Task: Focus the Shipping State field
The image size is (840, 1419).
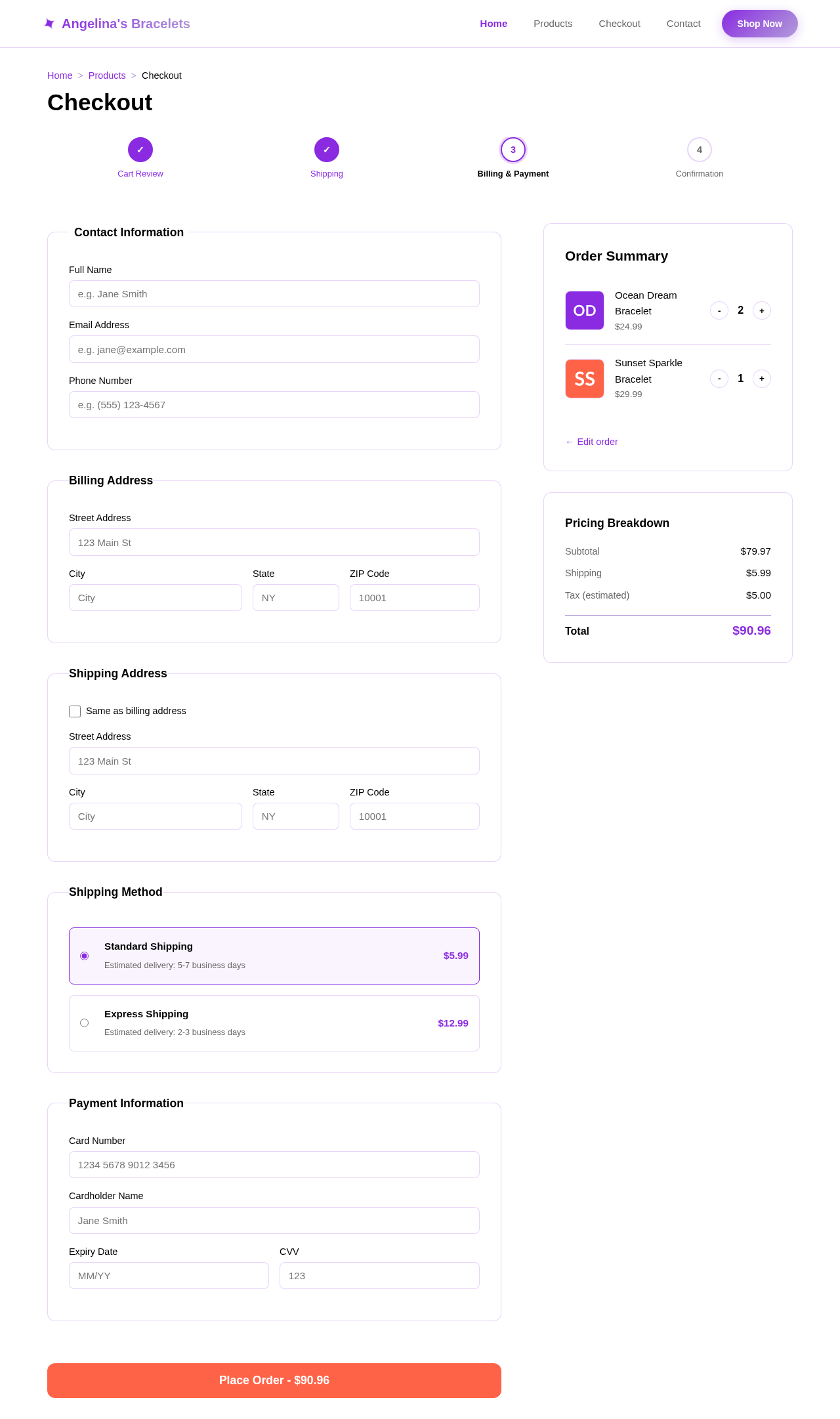Action: [x=296, y=816]
